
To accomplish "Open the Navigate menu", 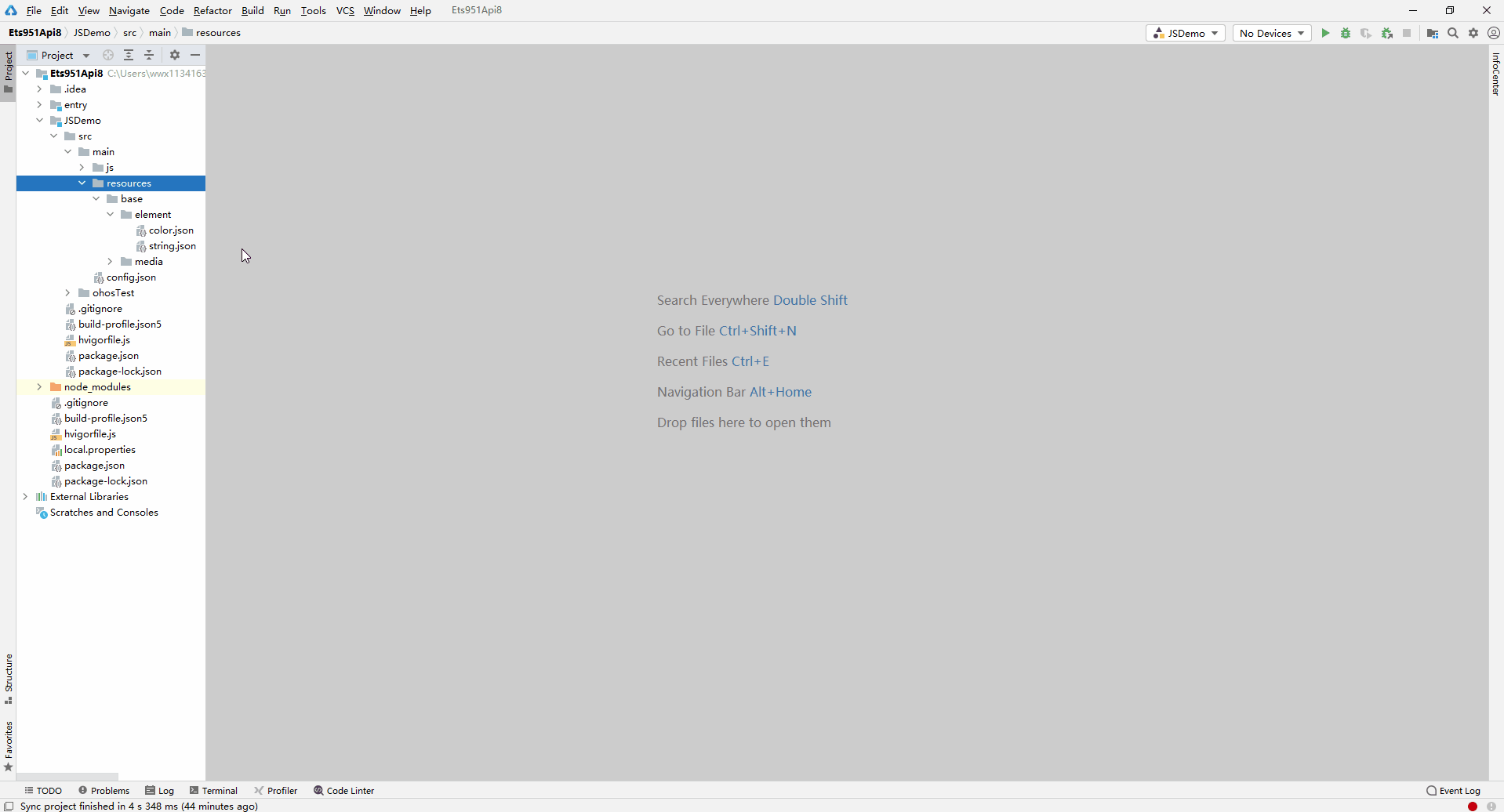I will pos(129,10).
